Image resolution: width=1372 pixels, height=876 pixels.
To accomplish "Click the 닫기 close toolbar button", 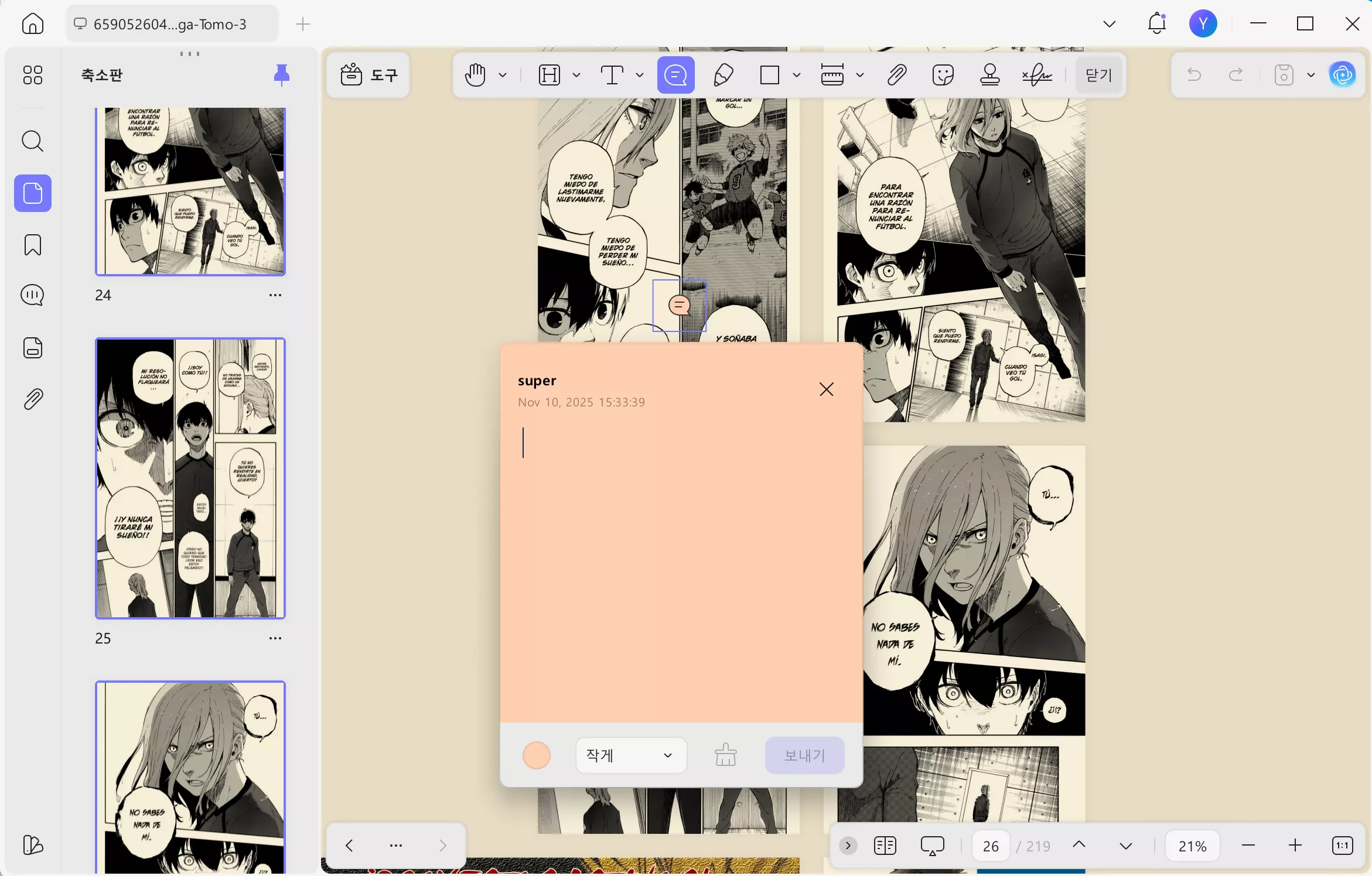I will (x=1098, y=75).
